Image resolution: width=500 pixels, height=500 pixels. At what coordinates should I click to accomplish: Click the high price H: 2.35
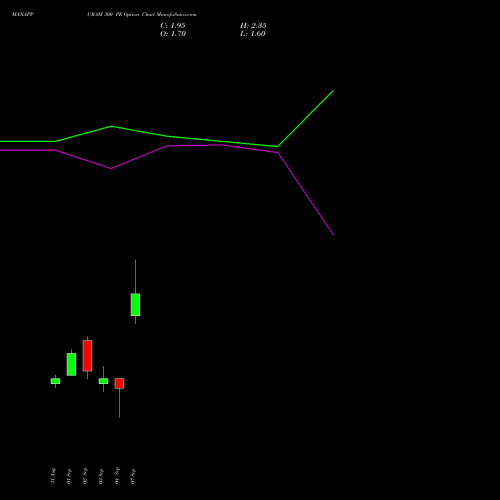253,26
